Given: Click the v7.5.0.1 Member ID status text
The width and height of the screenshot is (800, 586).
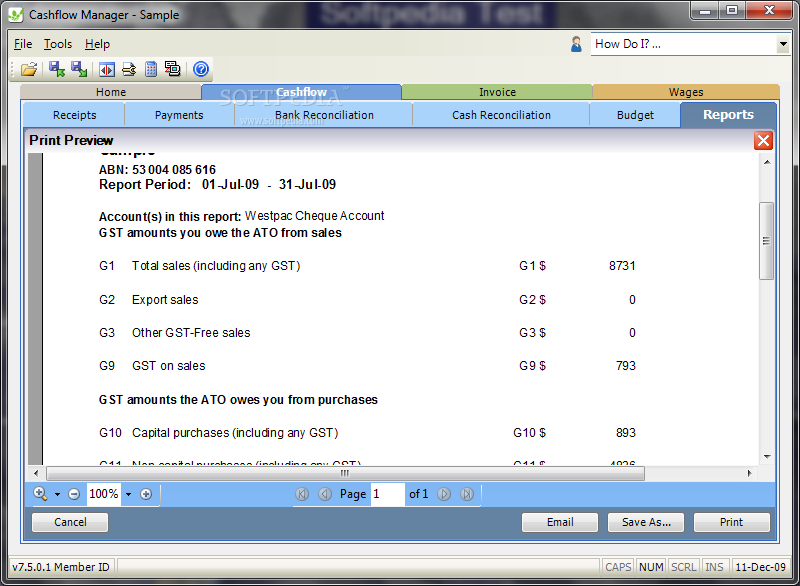Looking at the screenshot, I should (61, 567).
